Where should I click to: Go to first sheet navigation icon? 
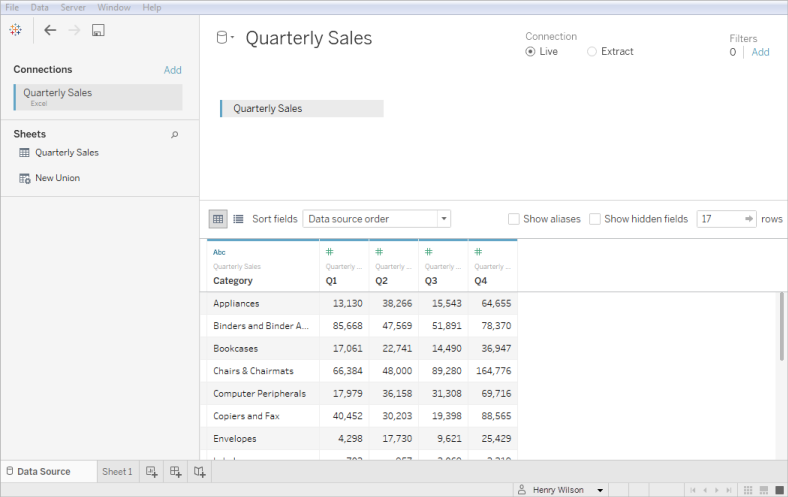coord(693,490)
